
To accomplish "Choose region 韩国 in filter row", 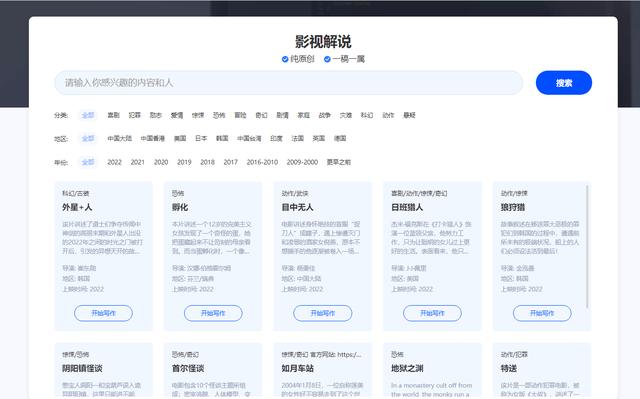I will (222, 138).
